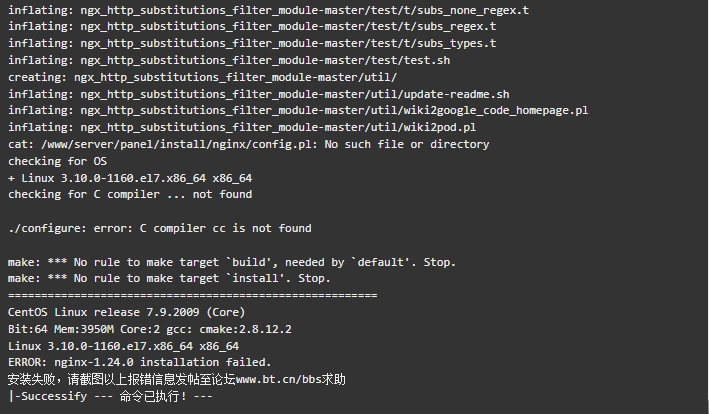Click the test/test.sh inflating line
This screenshot has height=414, width=709.
point(229,60)
